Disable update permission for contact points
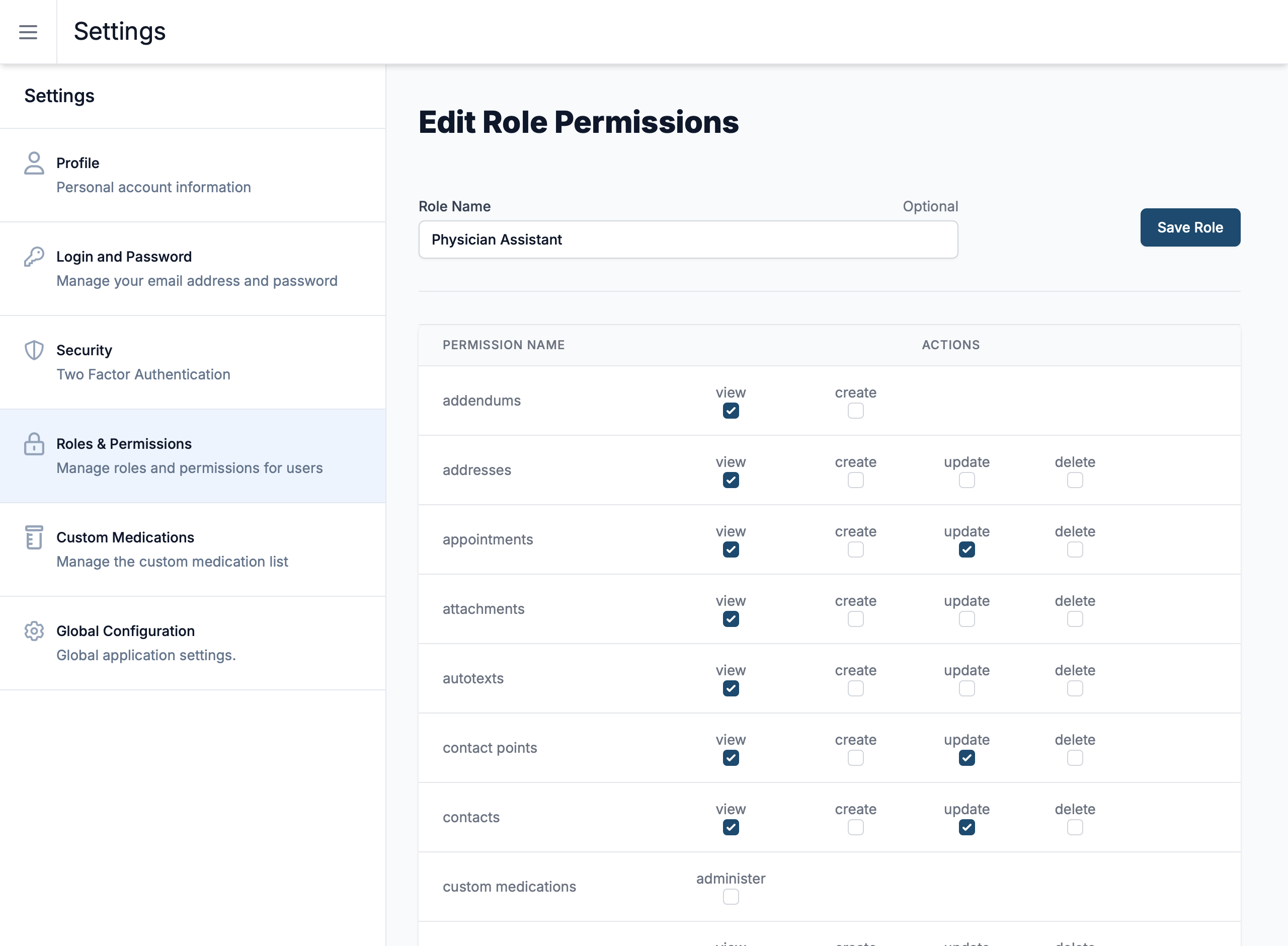 [967, 758]
